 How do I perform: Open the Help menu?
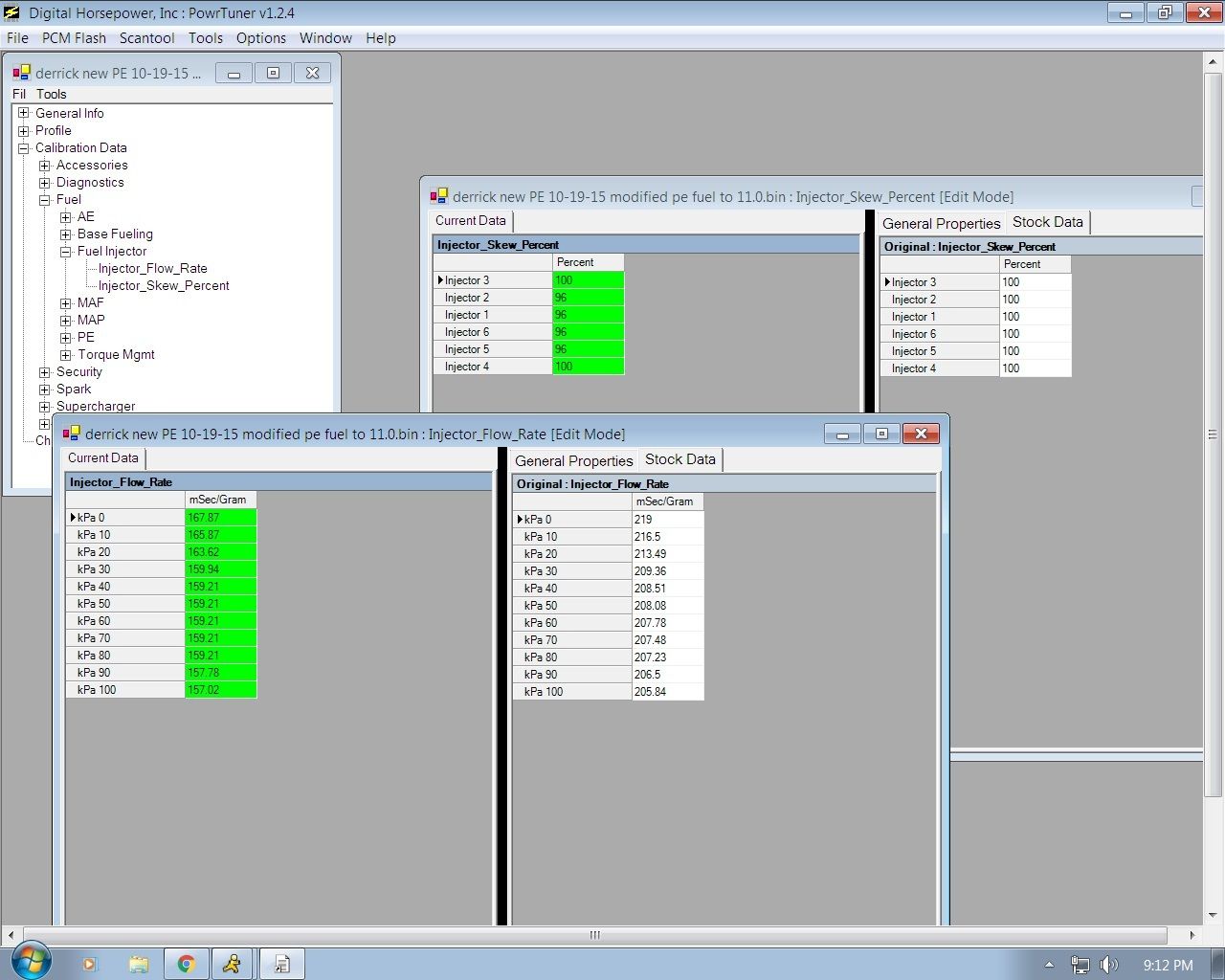(380, 38)
